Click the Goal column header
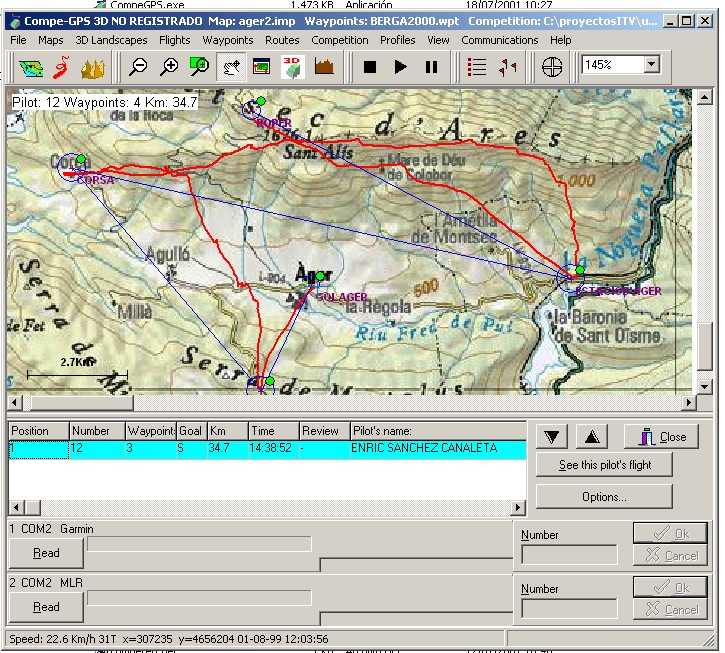This screenshot has width=725, height=653. click(x=192, y=431)
